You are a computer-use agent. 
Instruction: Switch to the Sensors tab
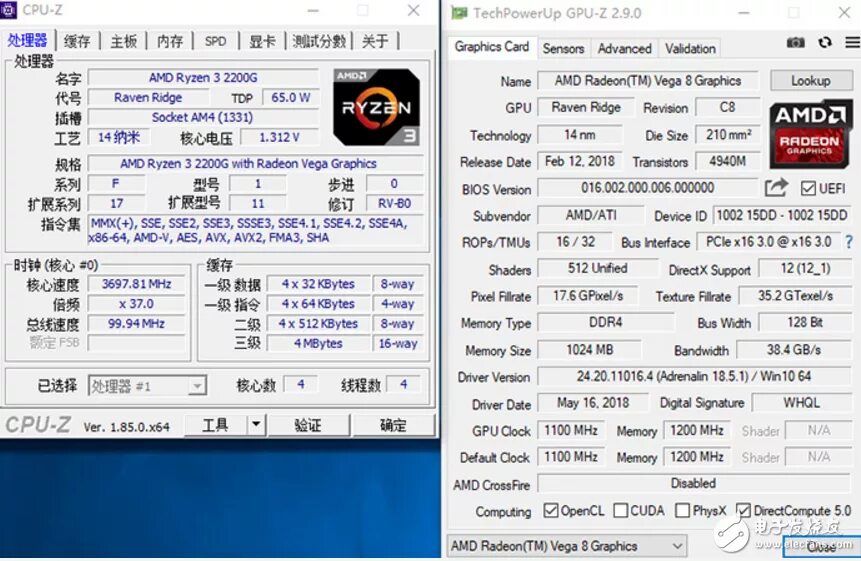563,49
